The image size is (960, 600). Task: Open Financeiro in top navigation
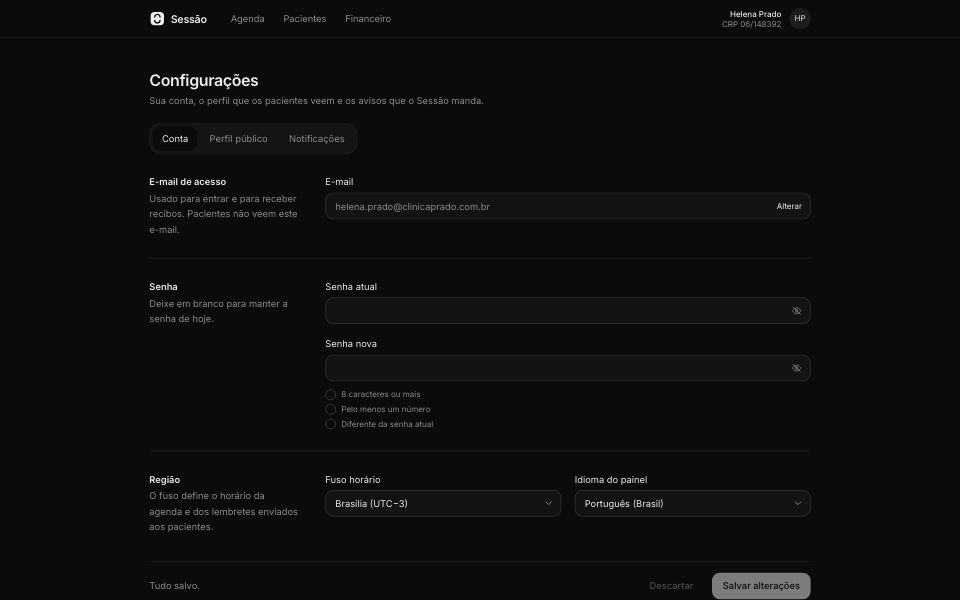point(367,19)
